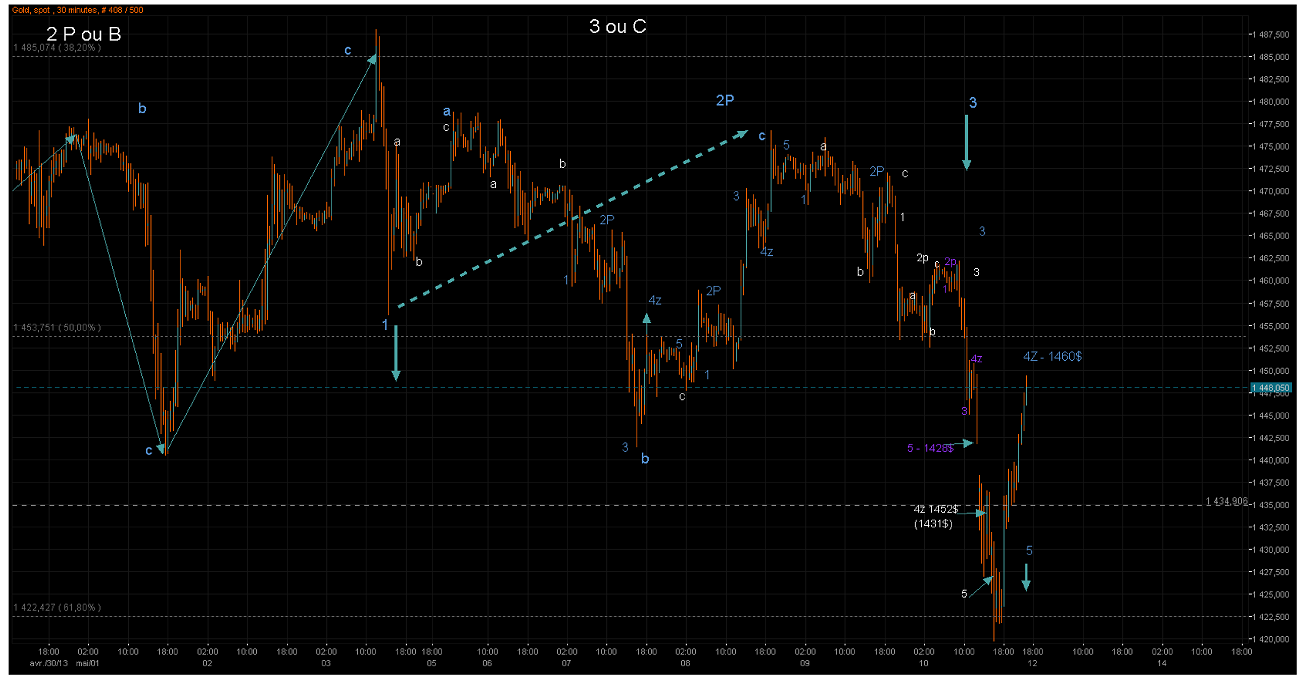Click the down arrow under the blue 5
The width and height of the screenshot is (1300, 677).
click(1026, 576)
